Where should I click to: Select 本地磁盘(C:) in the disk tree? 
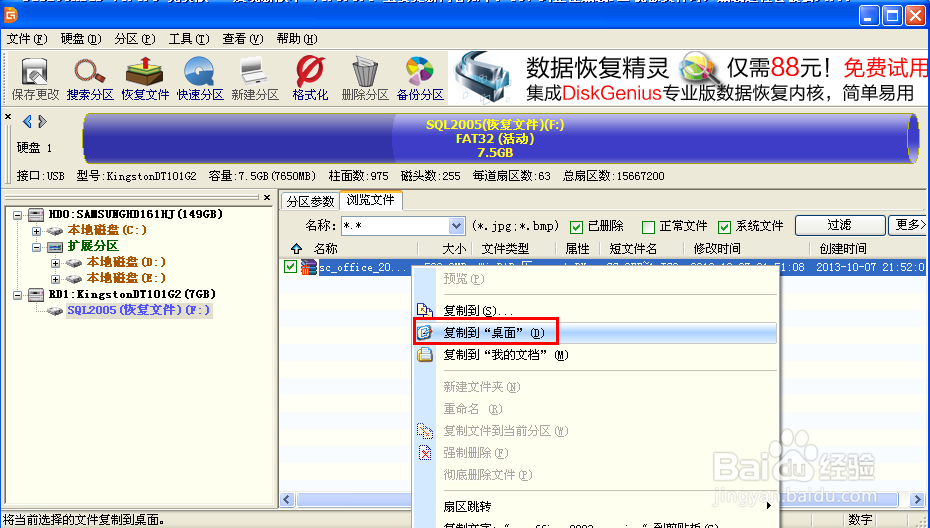coord(107,230)
